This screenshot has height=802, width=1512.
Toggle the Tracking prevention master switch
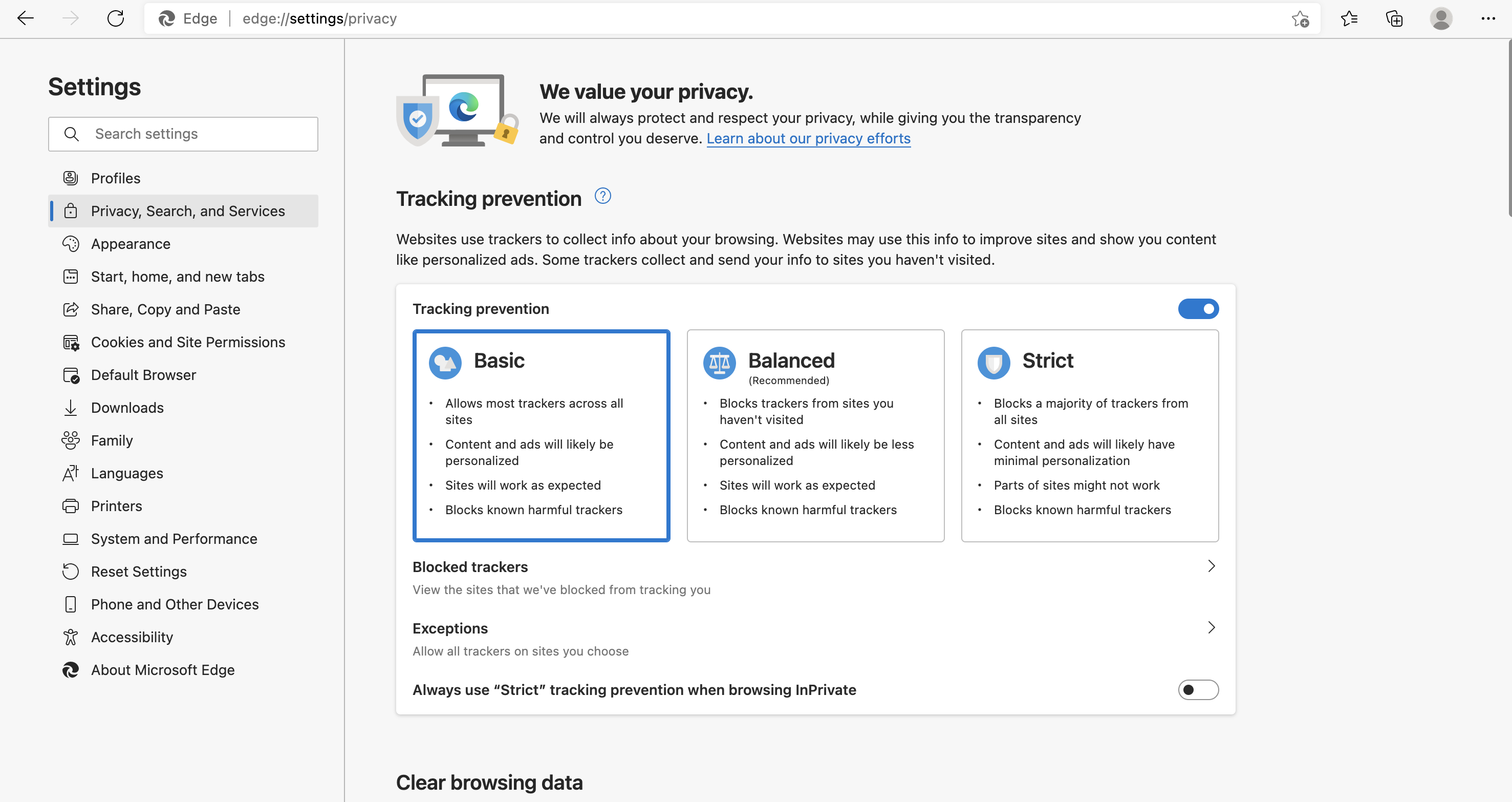point(1198,308)
